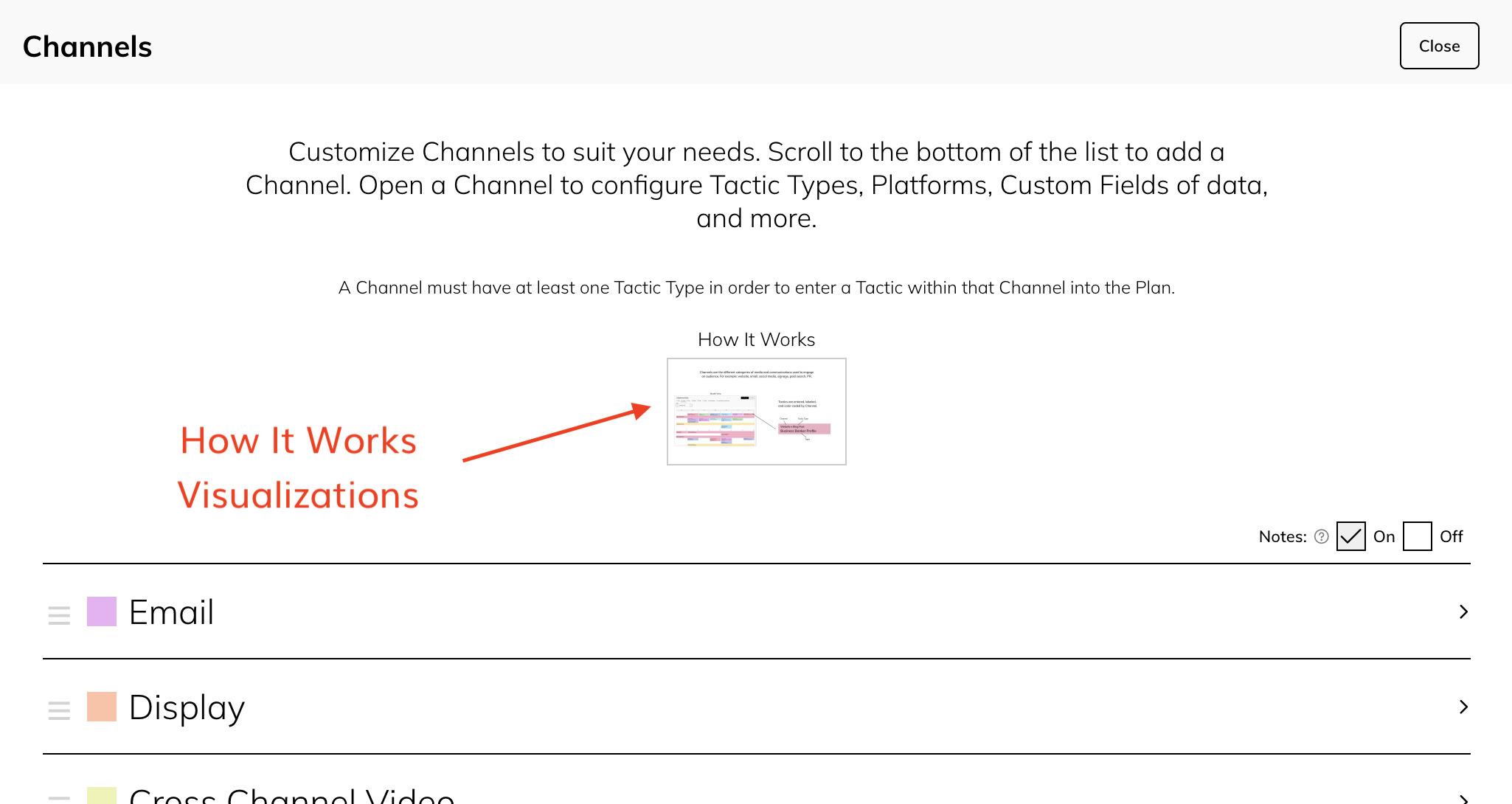Grab the Display row drag handle
Screen dimensions: 1512x804
tap(59, 710)
